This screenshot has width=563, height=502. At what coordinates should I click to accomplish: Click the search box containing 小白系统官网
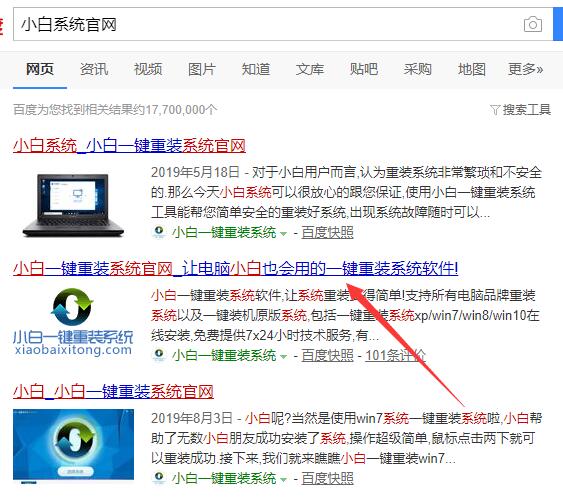coord(283,24)
